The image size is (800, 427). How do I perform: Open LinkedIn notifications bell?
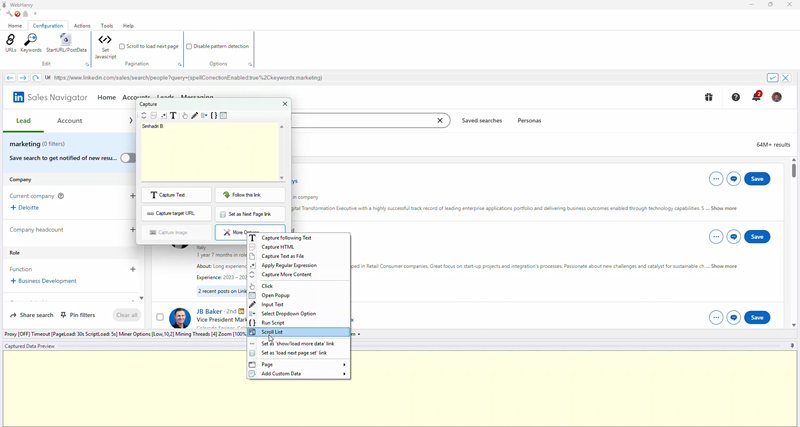(756, 96)
